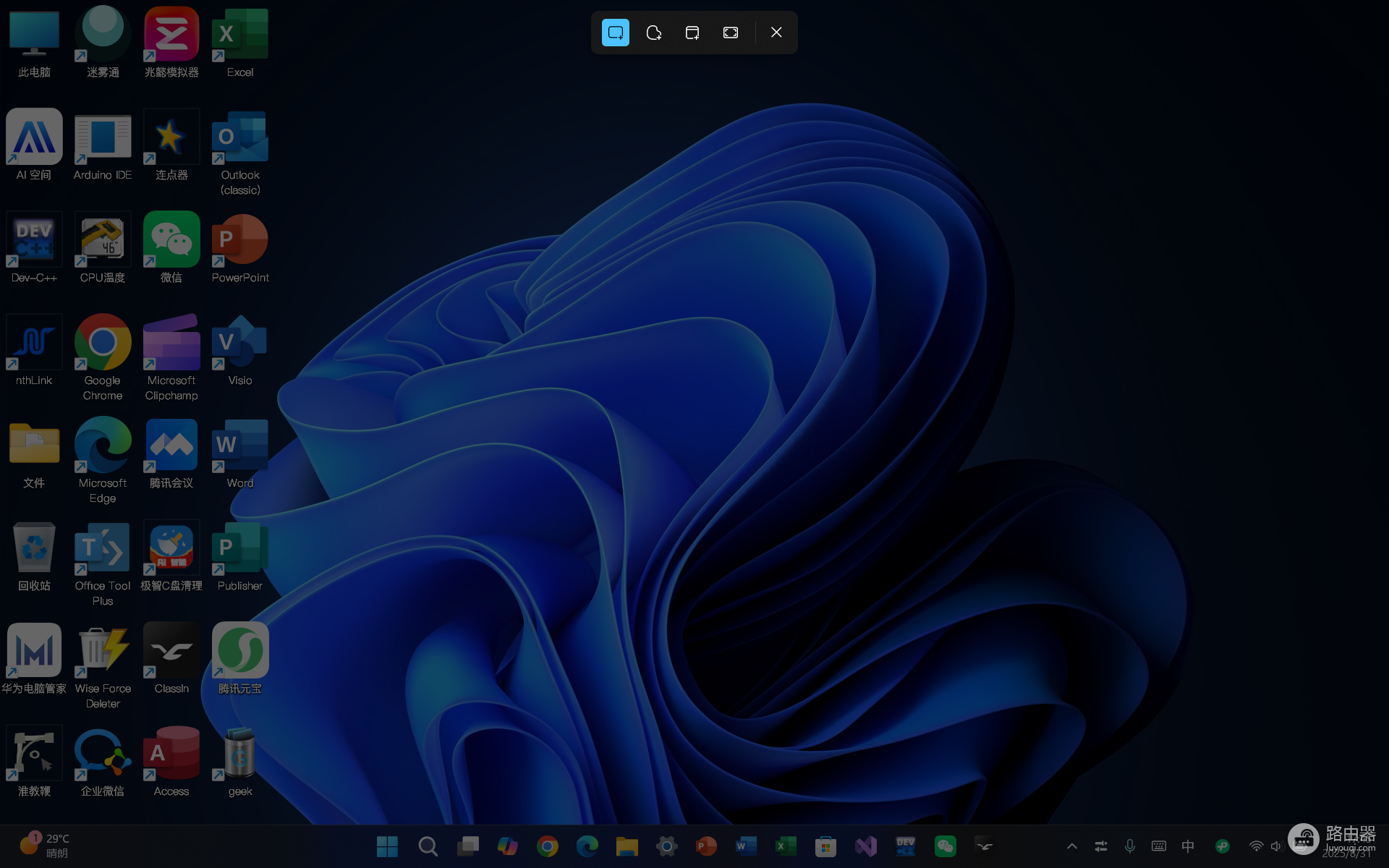This screenshot has height=868, width=1389.
Task: Open Office Tool Plus desktop shortcut
Action: [x=103, y=563]
